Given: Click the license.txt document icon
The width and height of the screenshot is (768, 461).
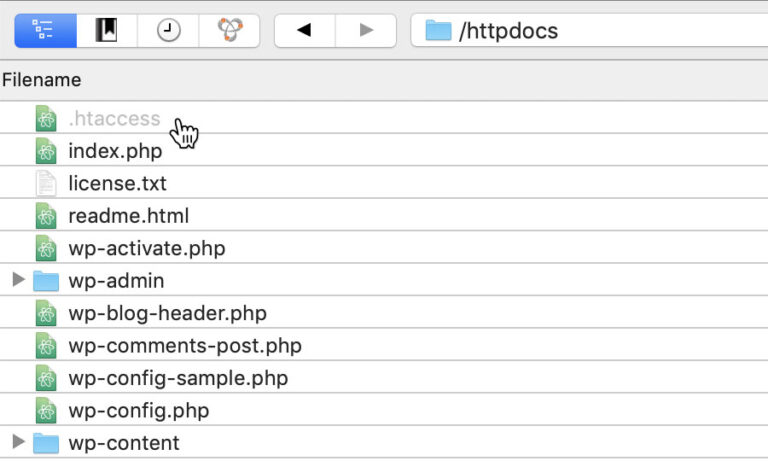Looking at the screenshot, I should [x=46, y=183].
